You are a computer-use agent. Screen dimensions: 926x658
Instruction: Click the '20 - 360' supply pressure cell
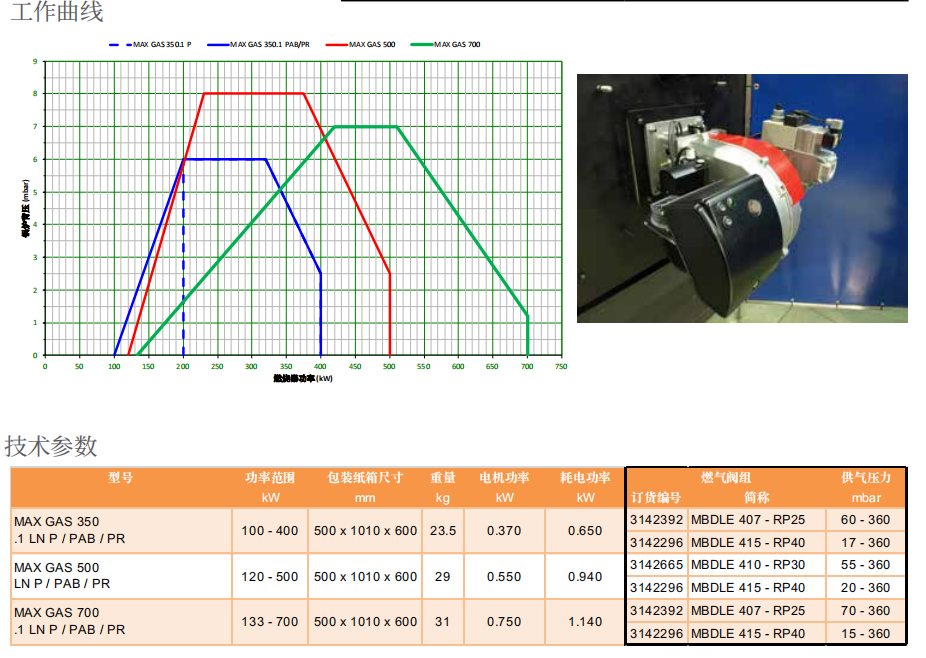866,588
